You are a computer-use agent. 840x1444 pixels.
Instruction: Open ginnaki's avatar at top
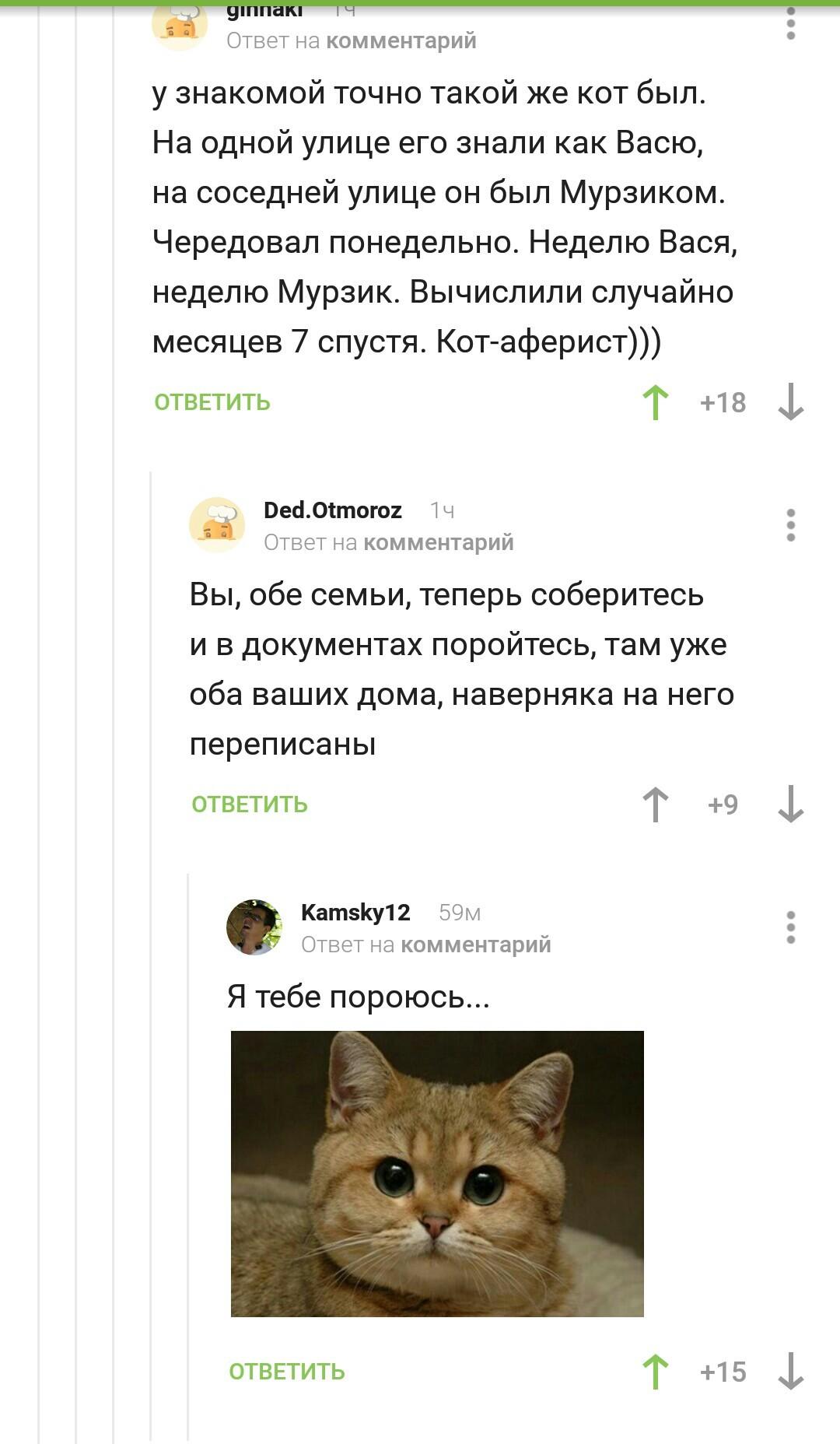pos(180,25)
